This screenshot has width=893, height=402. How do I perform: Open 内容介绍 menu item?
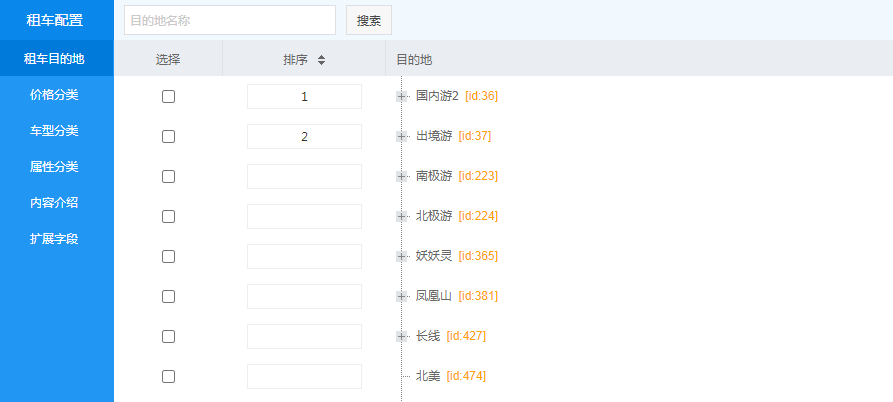click(54, 203)
